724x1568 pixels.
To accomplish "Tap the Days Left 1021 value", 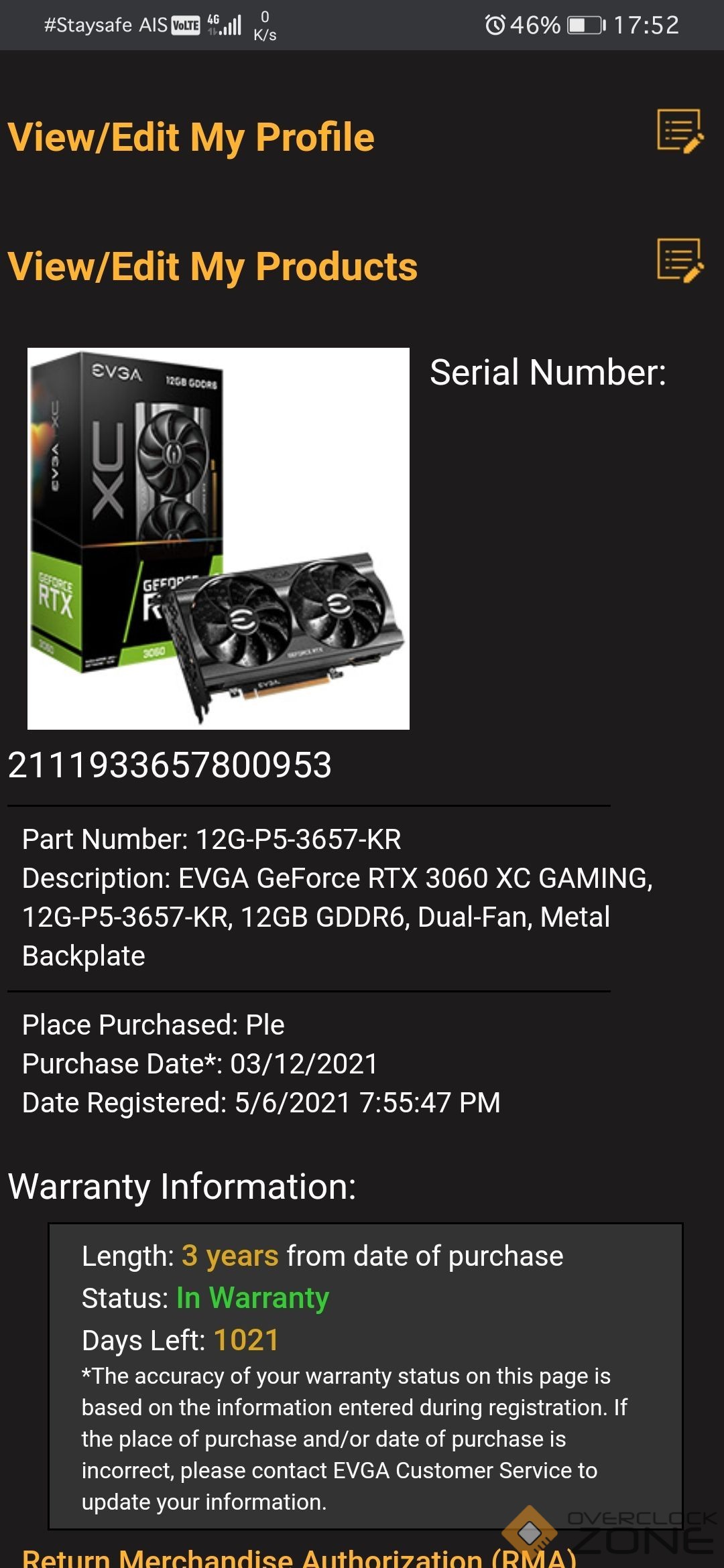I will tap(246, 1340).
